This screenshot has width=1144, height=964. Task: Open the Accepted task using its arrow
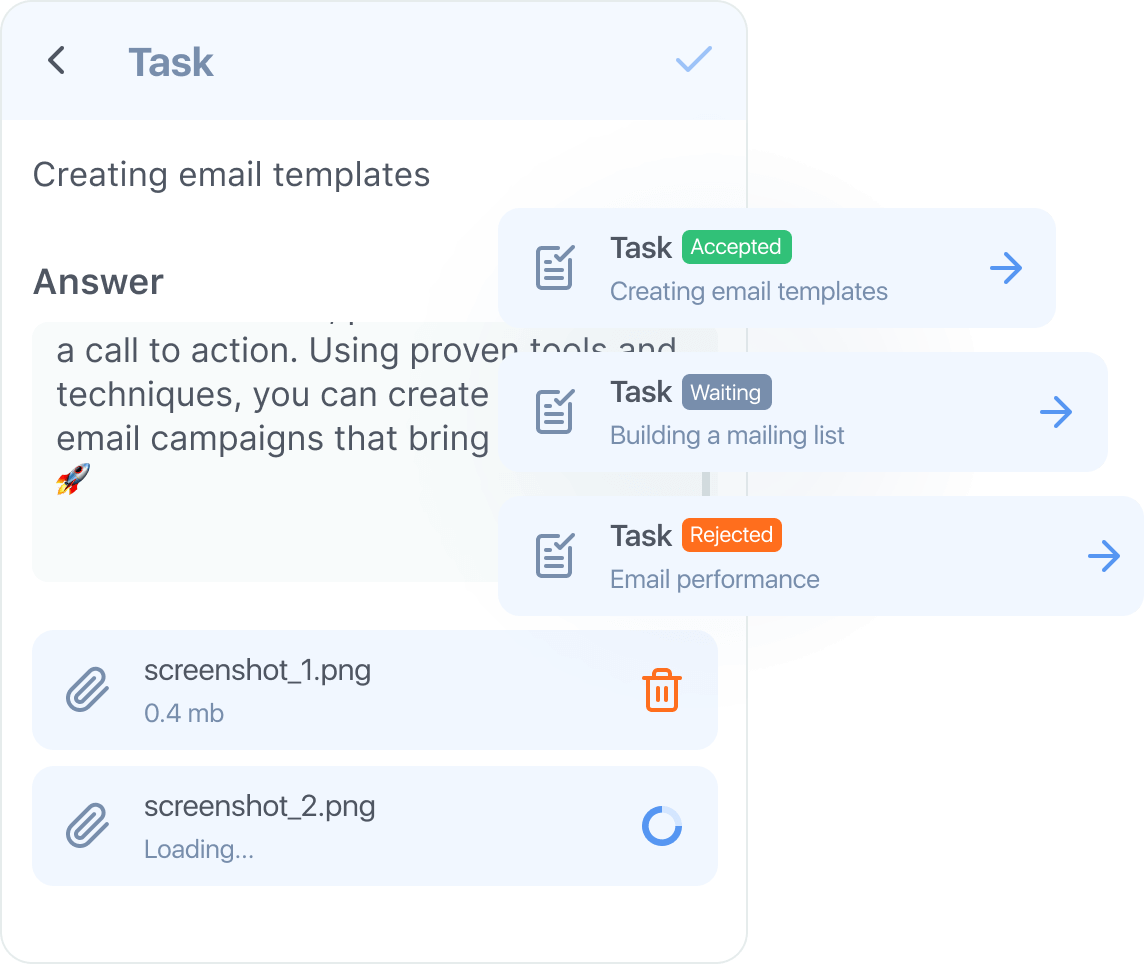[x=1006, y=268]
